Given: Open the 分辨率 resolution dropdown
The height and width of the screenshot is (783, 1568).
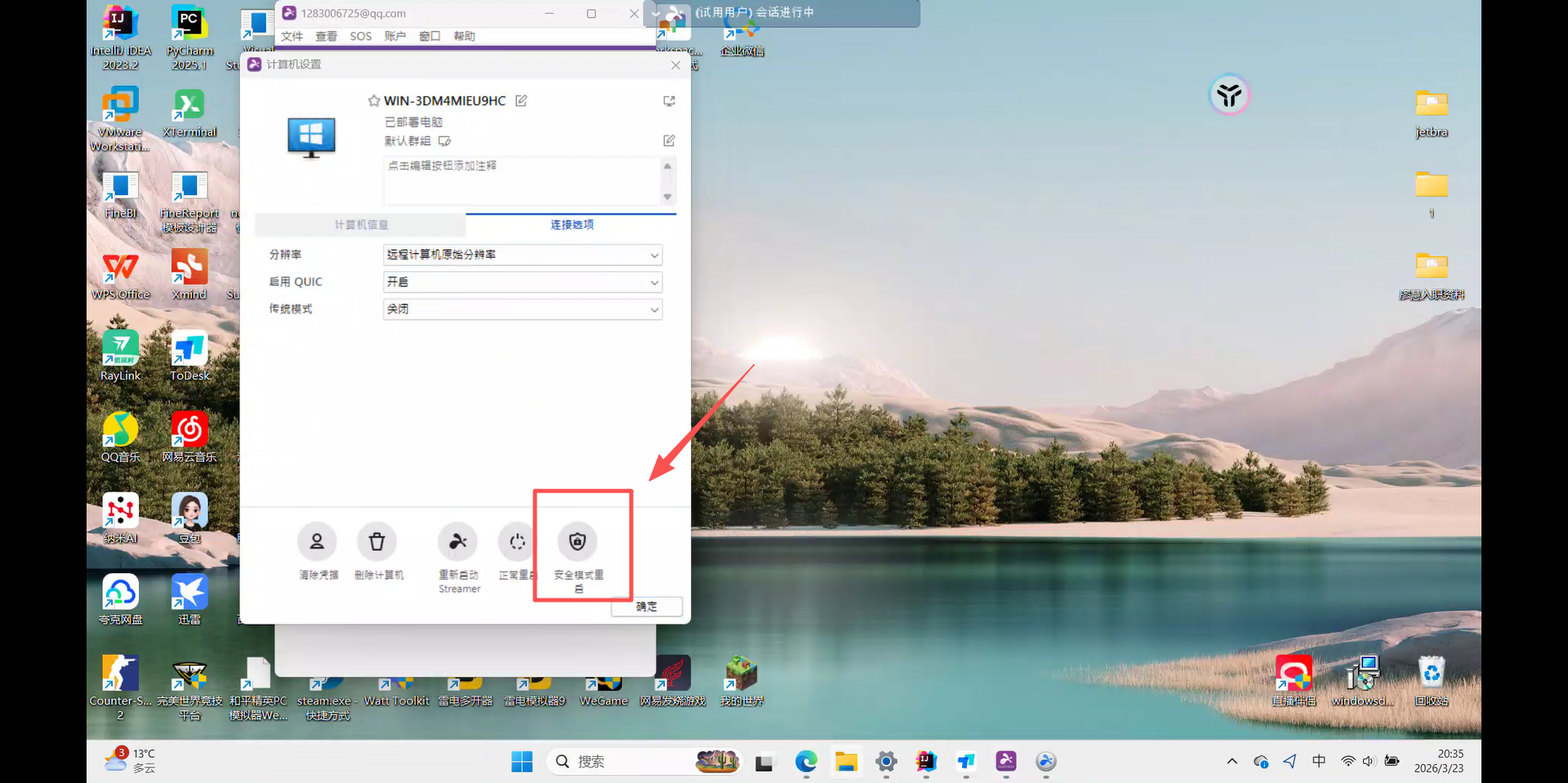Looking at the screenshot, I should 522,255.
